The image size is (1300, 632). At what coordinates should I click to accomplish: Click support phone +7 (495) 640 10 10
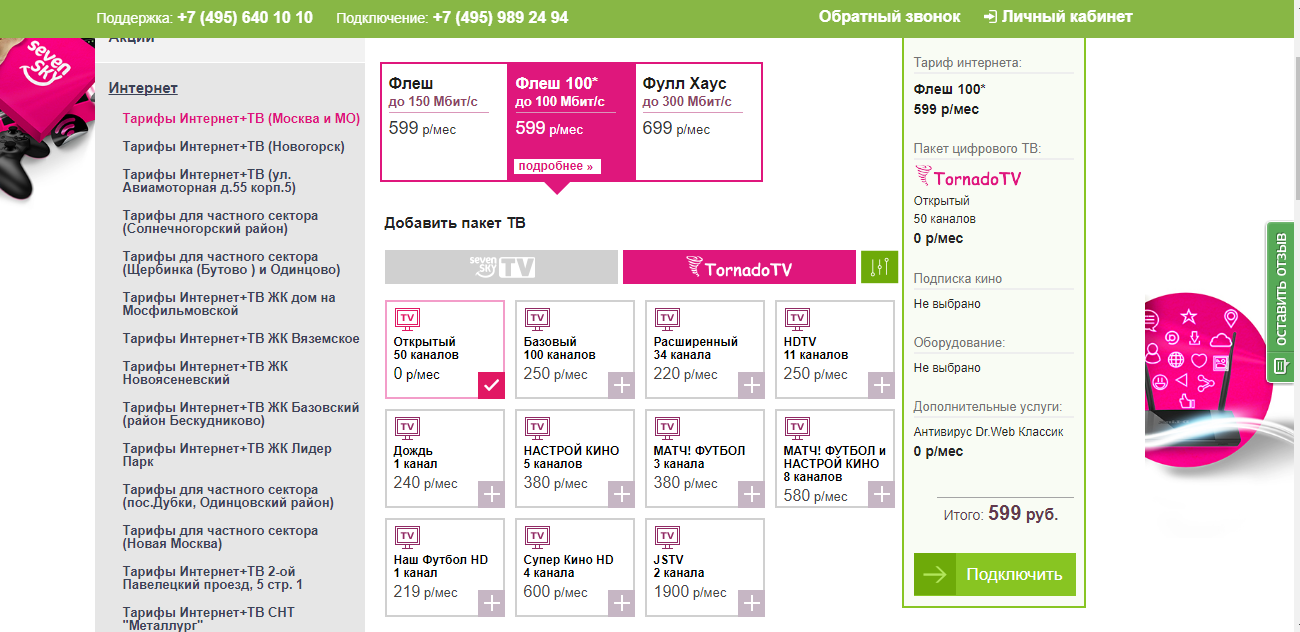click(x=245, y=17)
